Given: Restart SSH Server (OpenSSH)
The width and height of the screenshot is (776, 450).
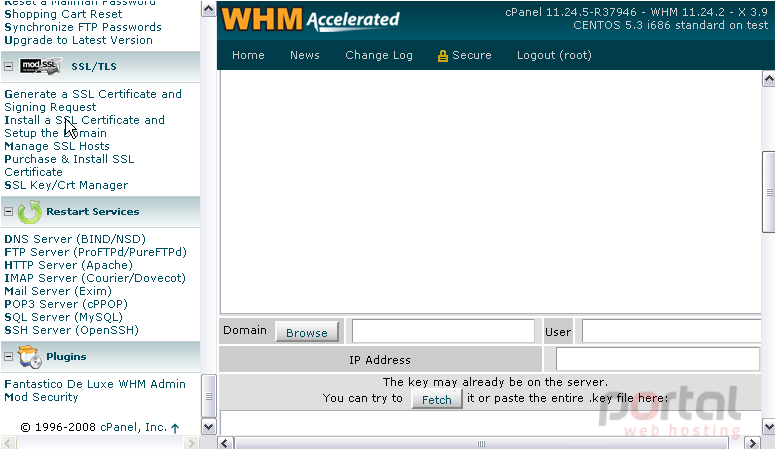Looking at the screenshot, I should point(71,330).
